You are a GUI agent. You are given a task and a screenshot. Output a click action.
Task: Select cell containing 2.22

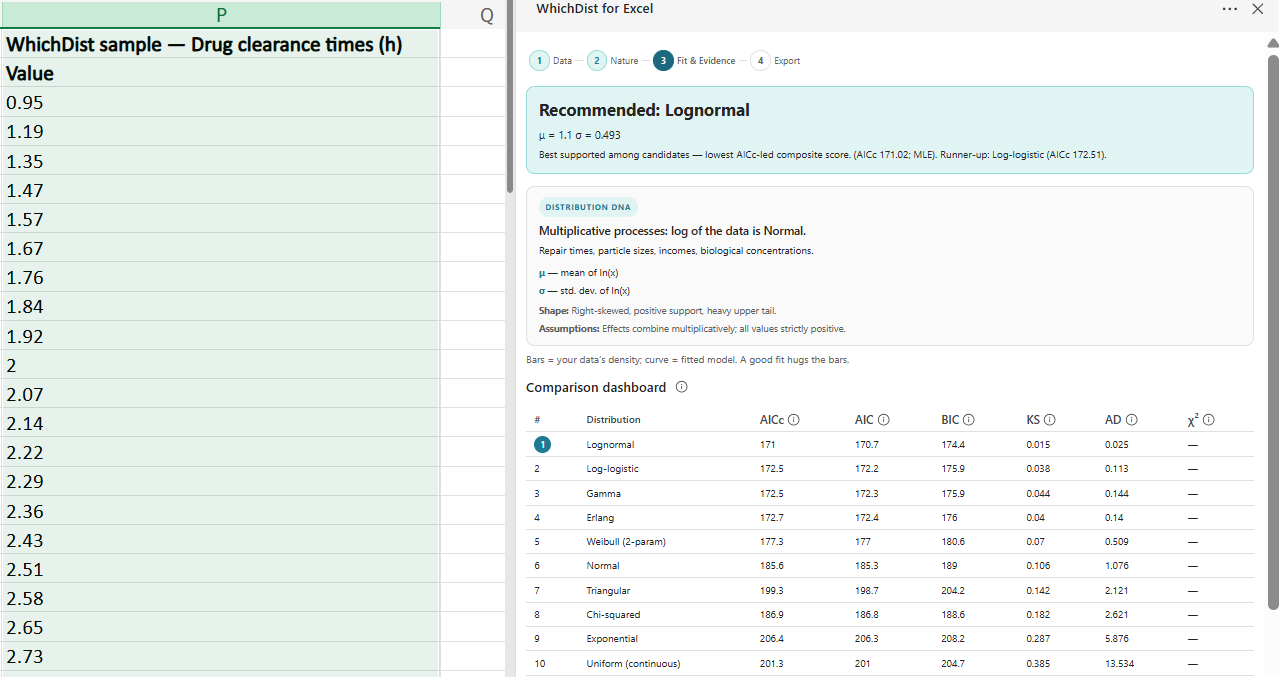(x=220, y=452)
